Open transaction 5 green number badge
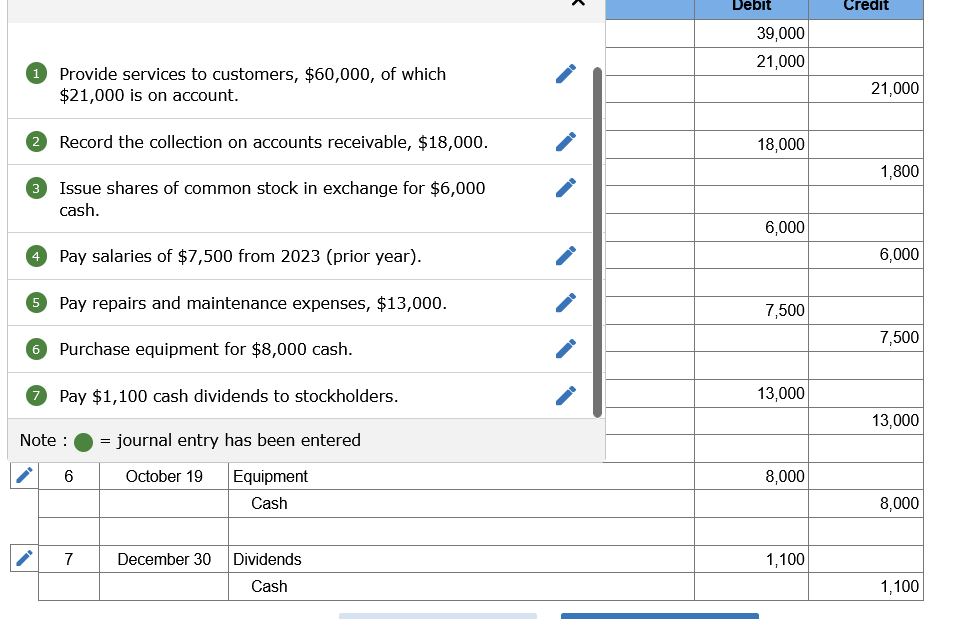Screen dimensions: 976x619 36,303
